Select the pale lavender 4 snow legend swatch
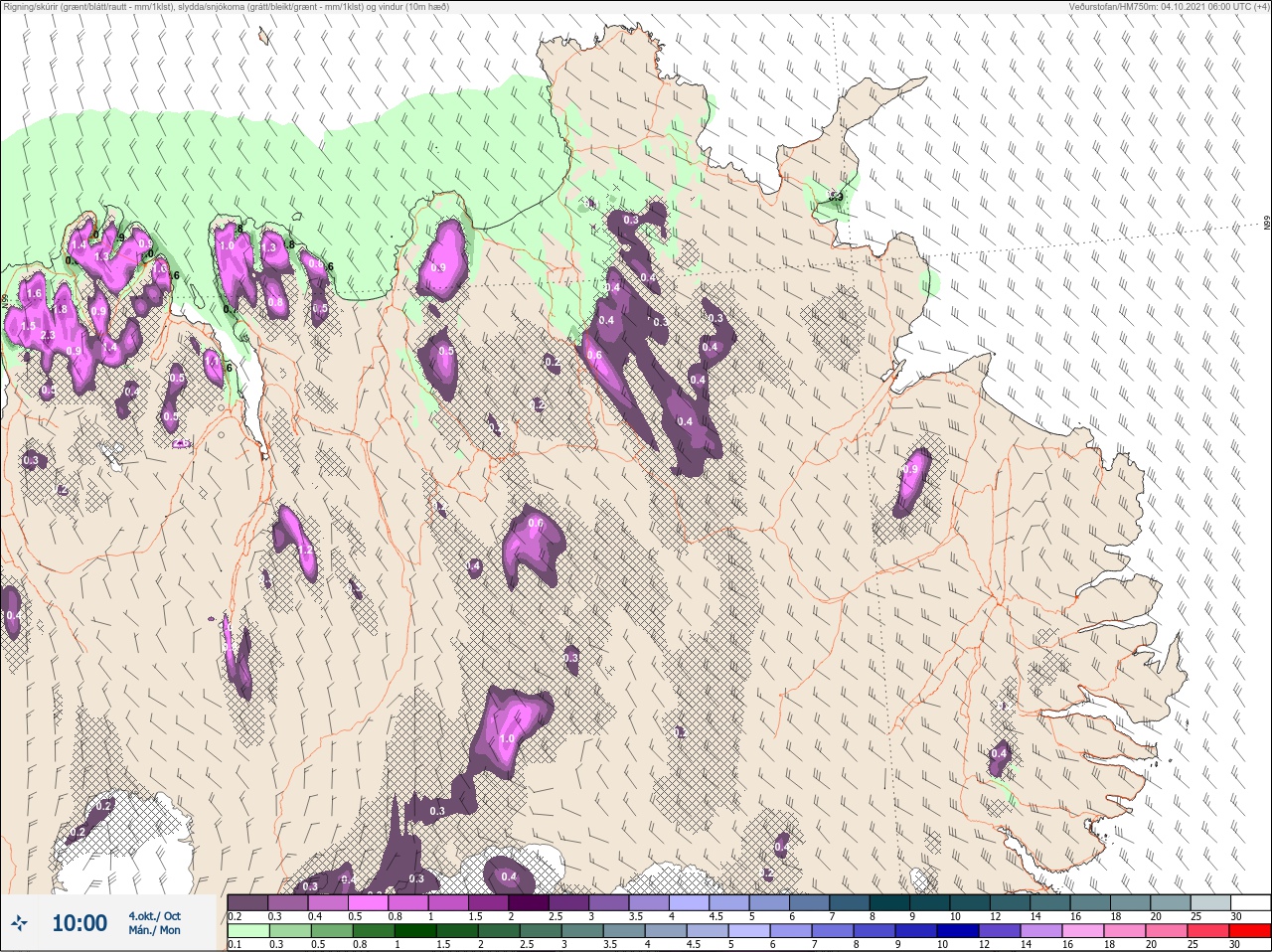Image resolution: width=1272 pixels, height=952 pixels. coord(688,902)
